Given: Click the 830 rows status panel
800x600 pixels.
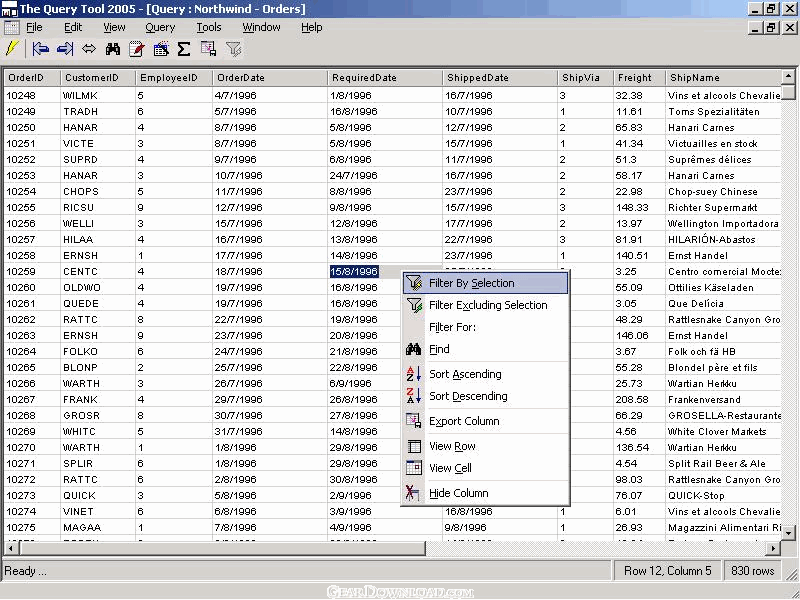Looking at the screenshot, I should coord(753,570).
